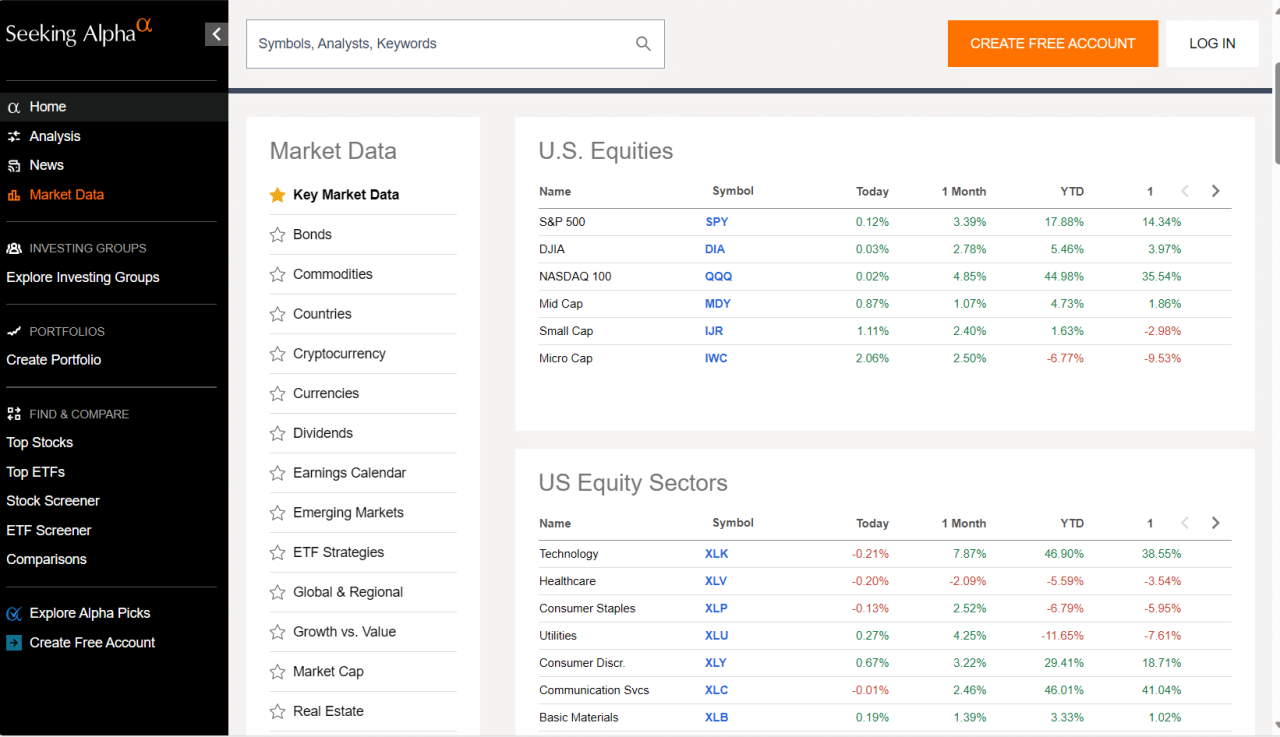Viewport: 1280px width, 737px height.
Task: Click the CREATE FREE ACCOUNT button
Action: (1053, 44)
